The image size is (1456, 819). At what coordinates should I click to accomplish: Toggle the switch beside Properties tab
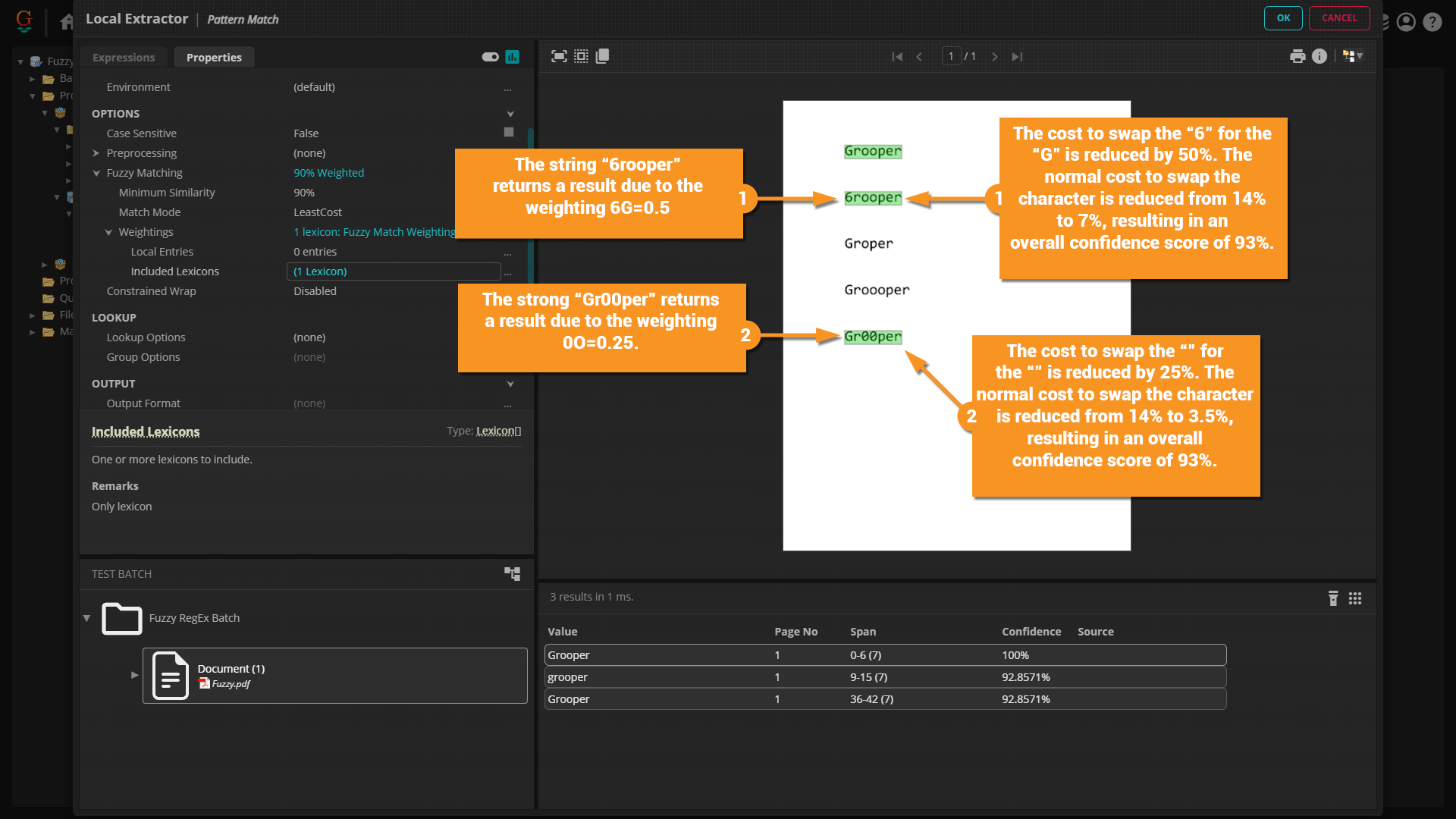click(x=490, y=57)
